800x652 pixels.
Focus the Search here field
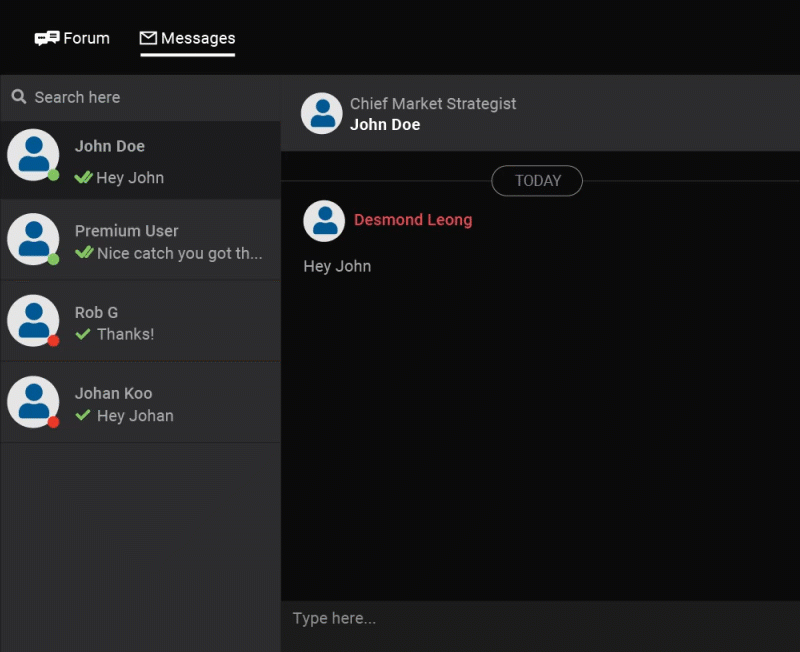(x=140, y=97)
